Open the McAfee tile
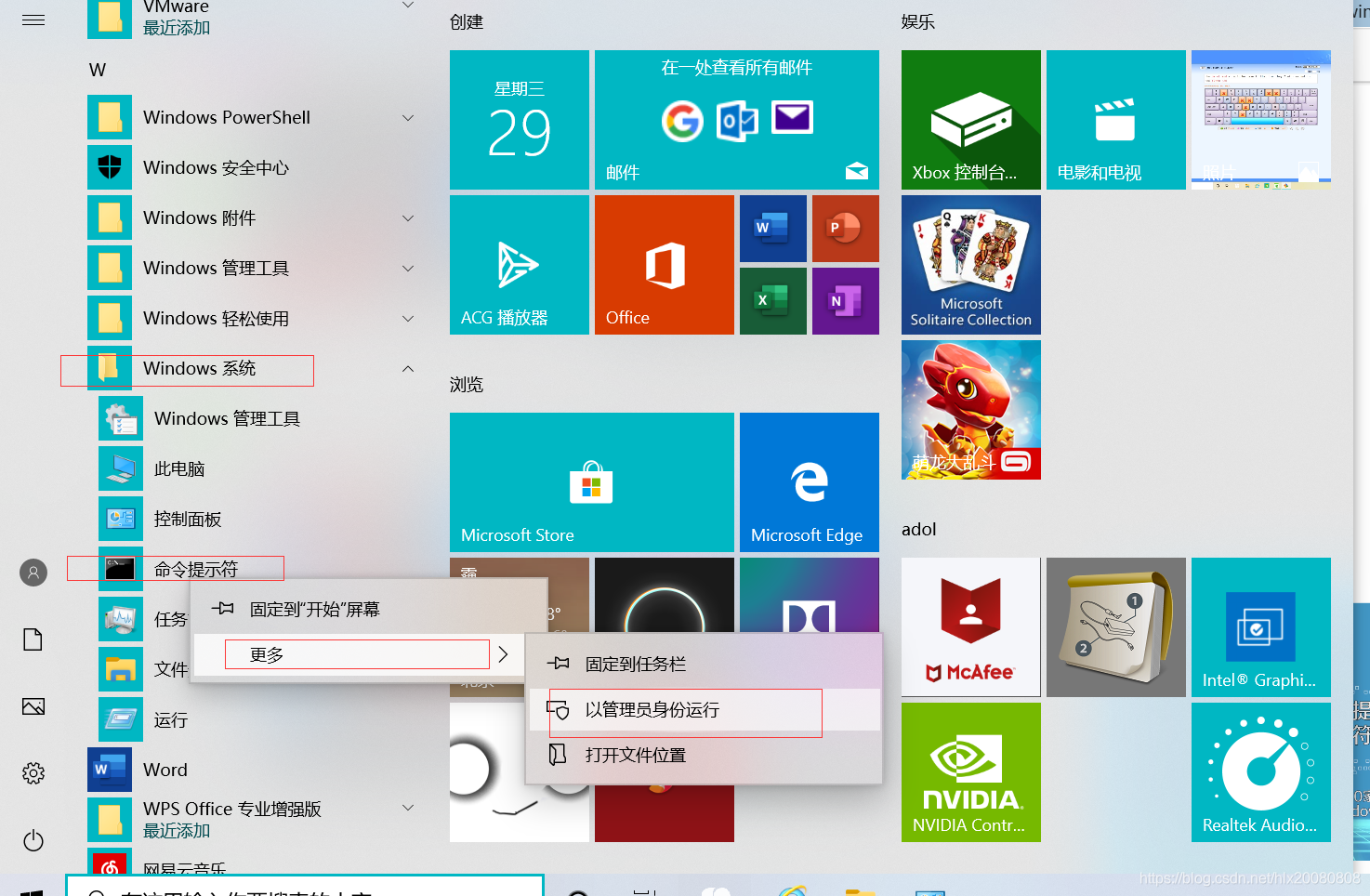 point(970,627)
